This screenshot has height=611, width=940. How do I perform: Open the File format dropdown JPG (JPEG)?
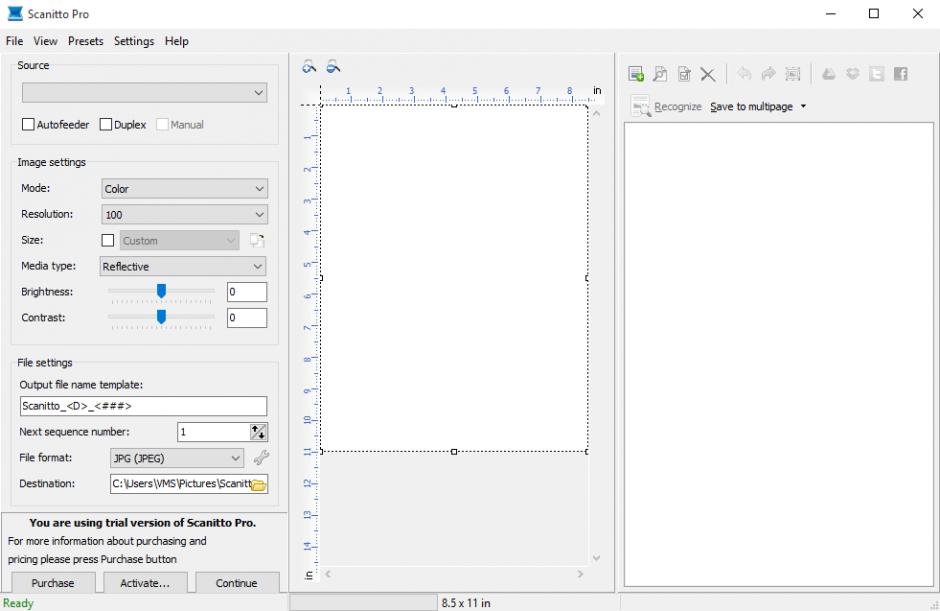click(177, 458)
